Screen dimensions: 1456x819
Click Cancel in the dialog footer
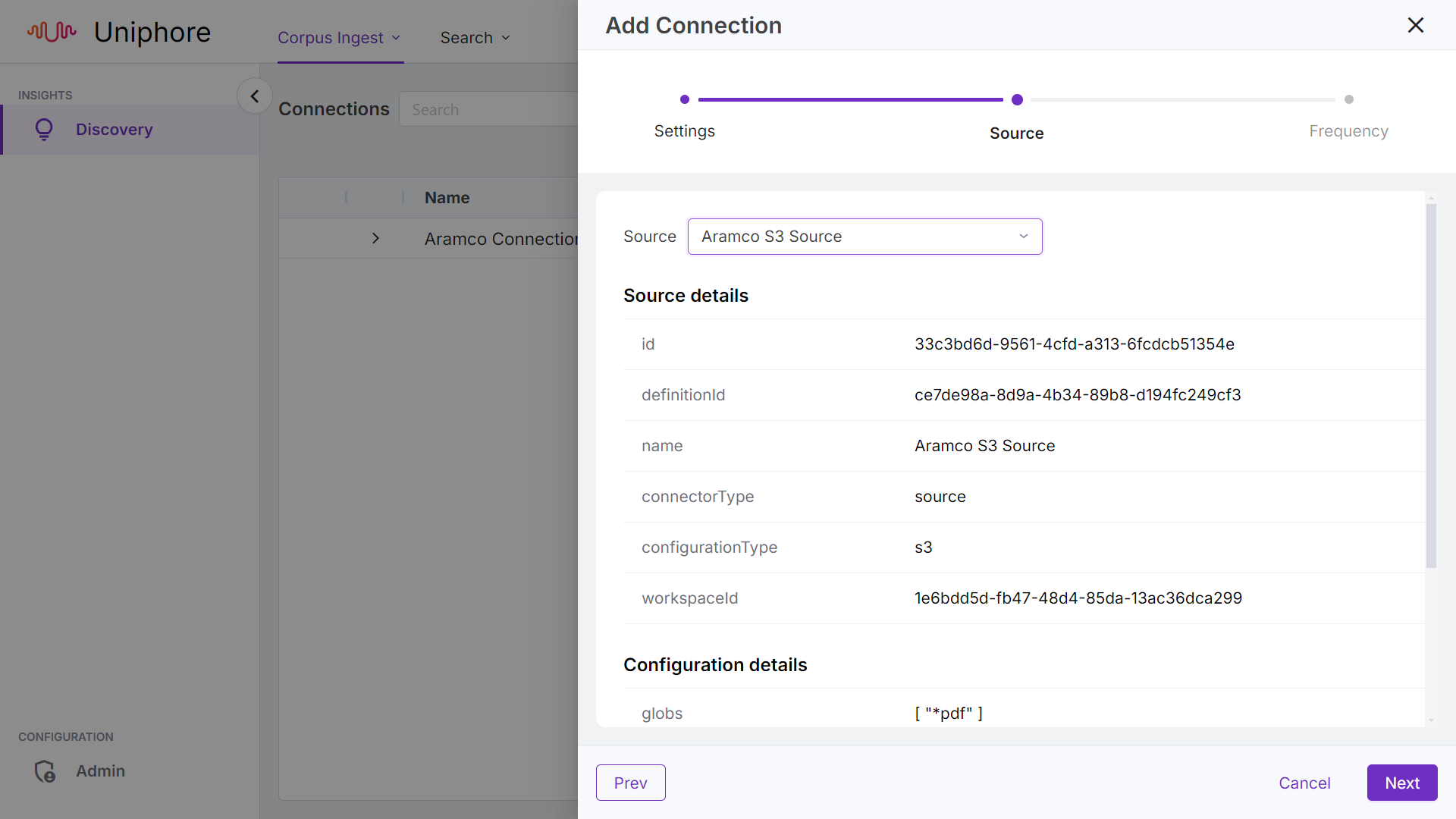pyautogui.click(x=1304, y=783)
